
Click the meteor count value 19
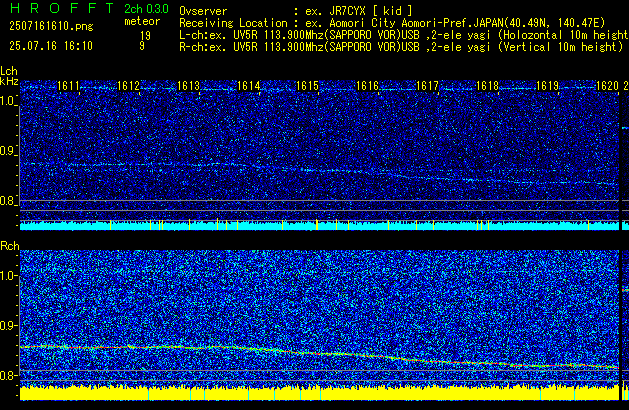point(145,36)
